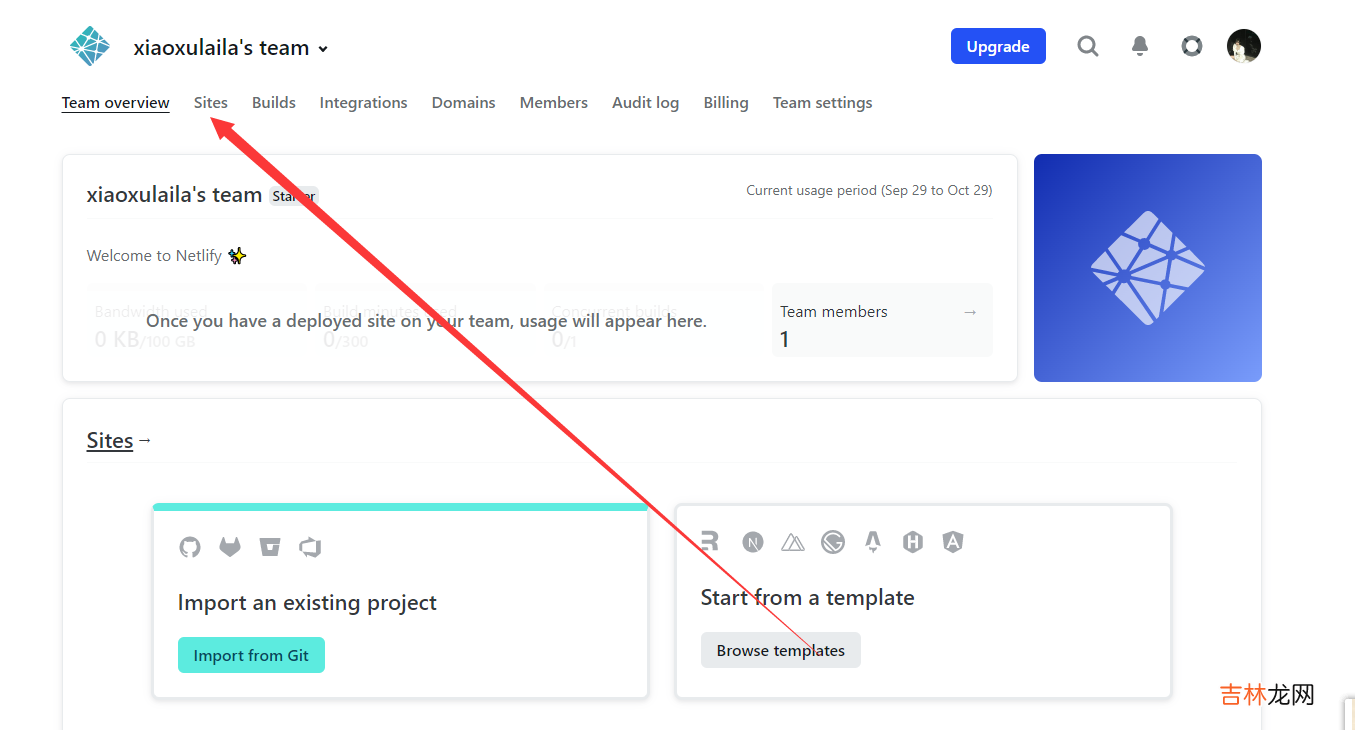Click the GitLab fox icon
This screenshot has width=1355, height=730.
tap(230, 547)
